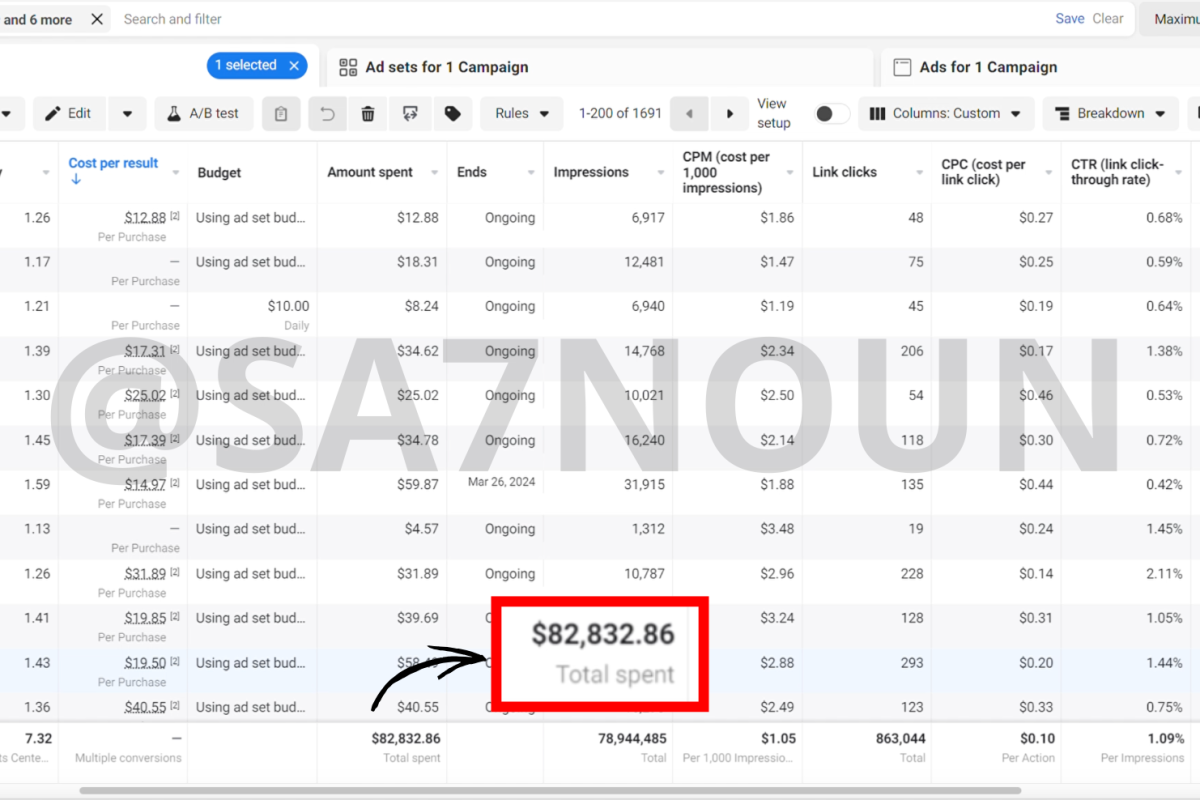Click the Mar 26, 2024 end date
1200x800 pixels.
[x=501, y=482]
